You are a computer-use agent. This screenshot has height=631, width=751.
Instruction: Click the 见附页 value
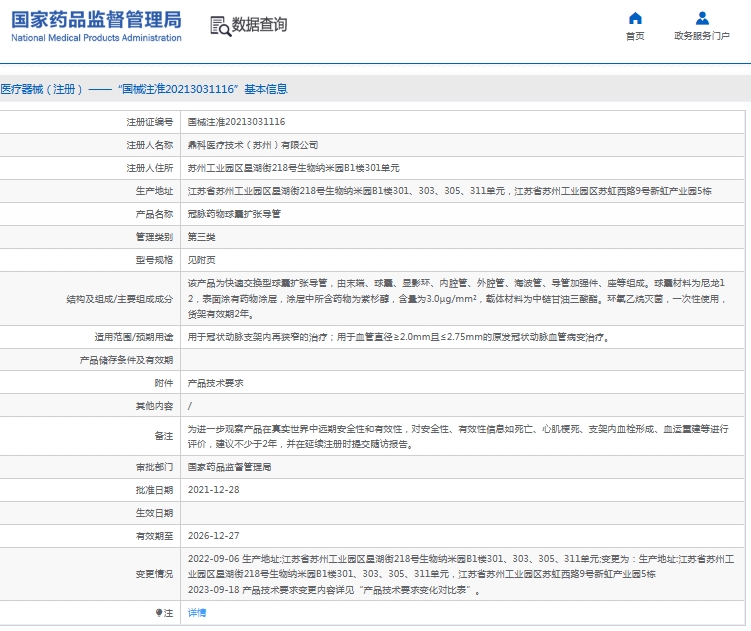point(202,260)
